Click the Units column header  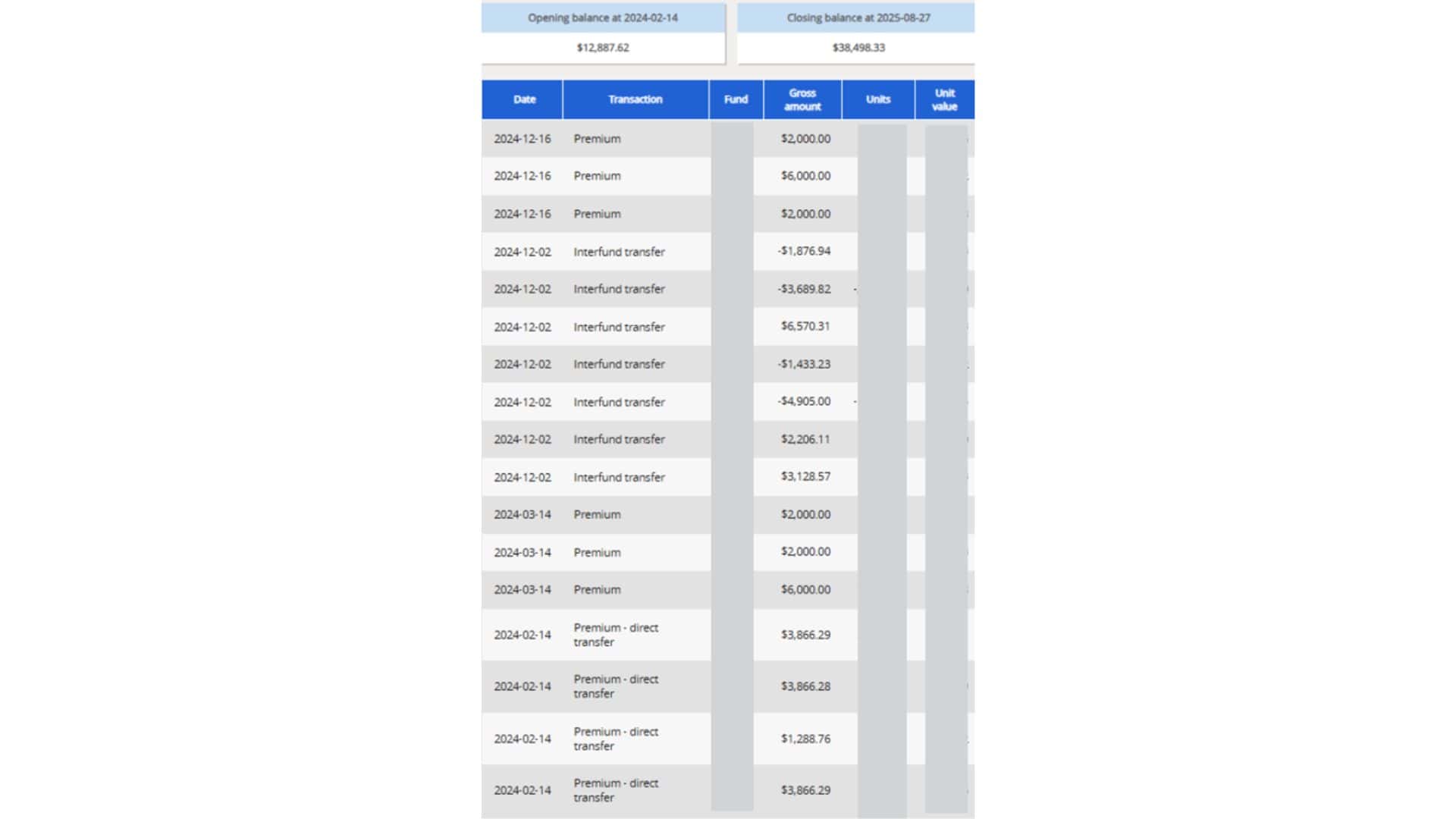pyautogui.click(x=877, y=99)
